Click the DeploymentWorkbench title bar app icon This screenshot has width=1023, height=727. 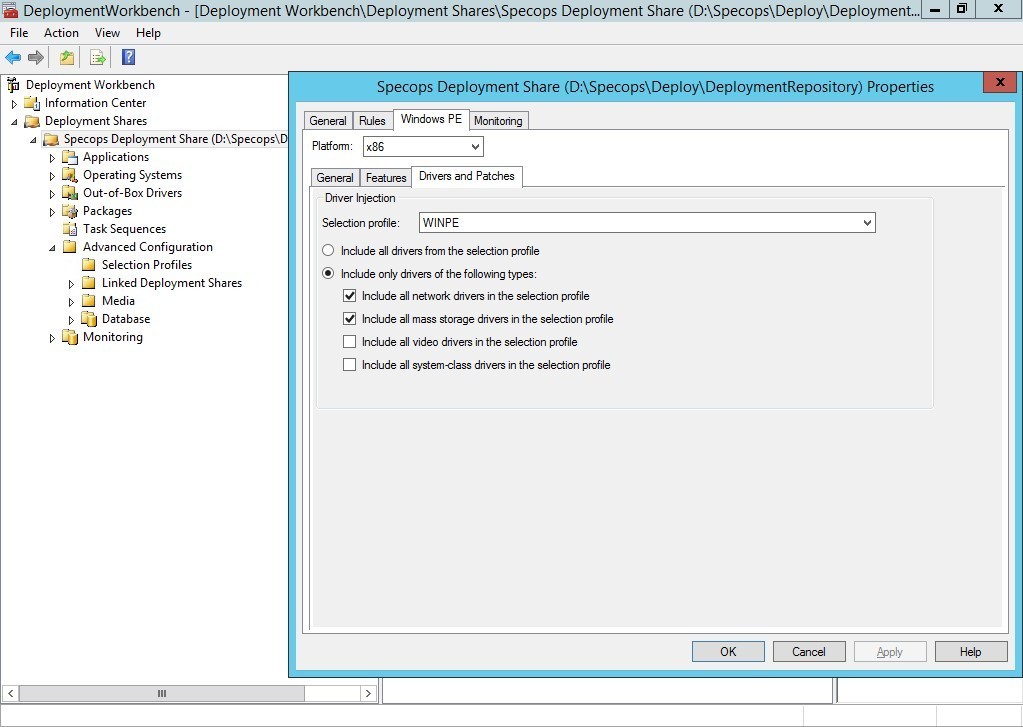pos(10,10)
